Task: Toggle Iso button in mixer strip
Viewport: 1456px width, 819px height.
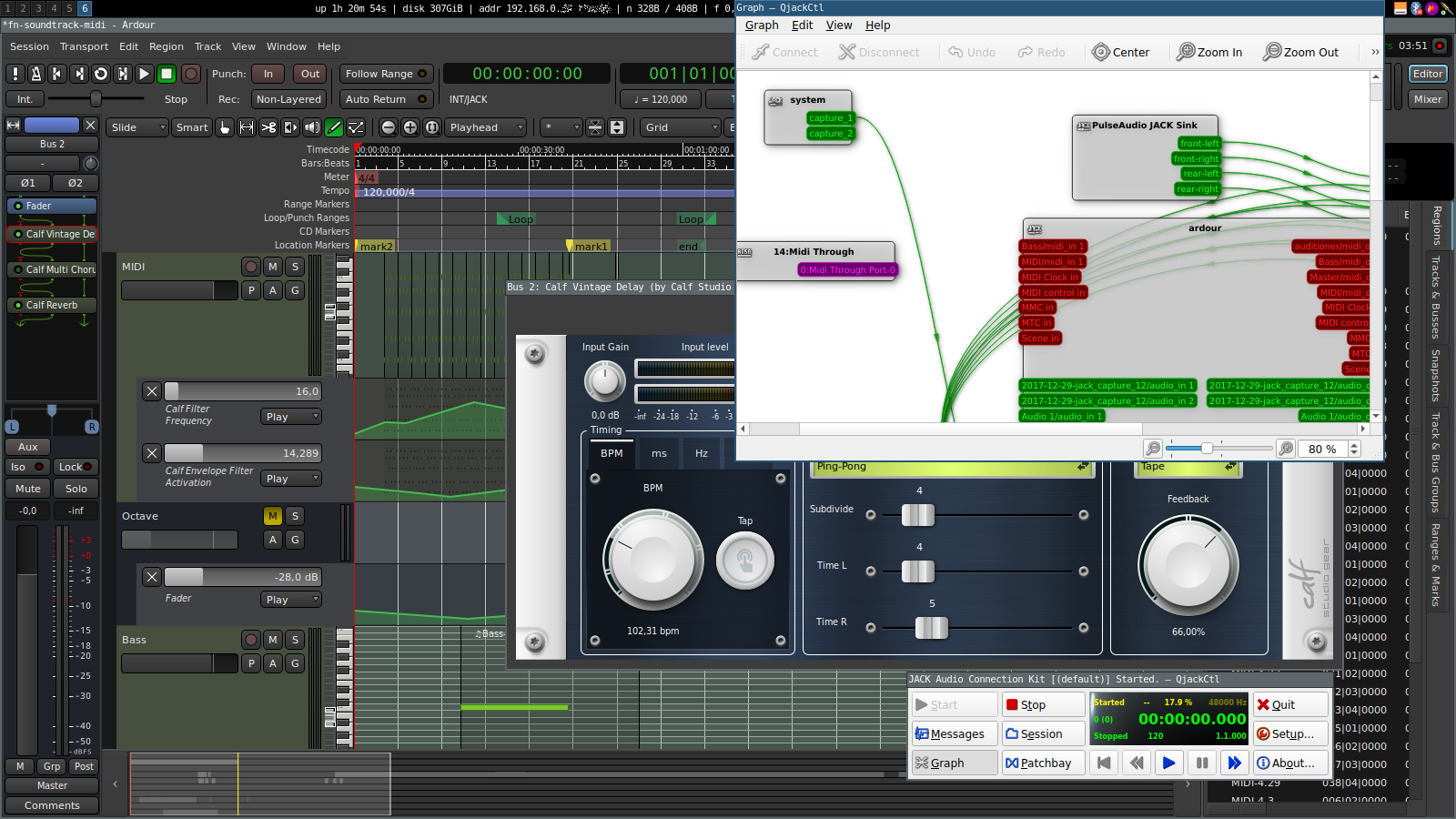Action: [x=27, y=467]
